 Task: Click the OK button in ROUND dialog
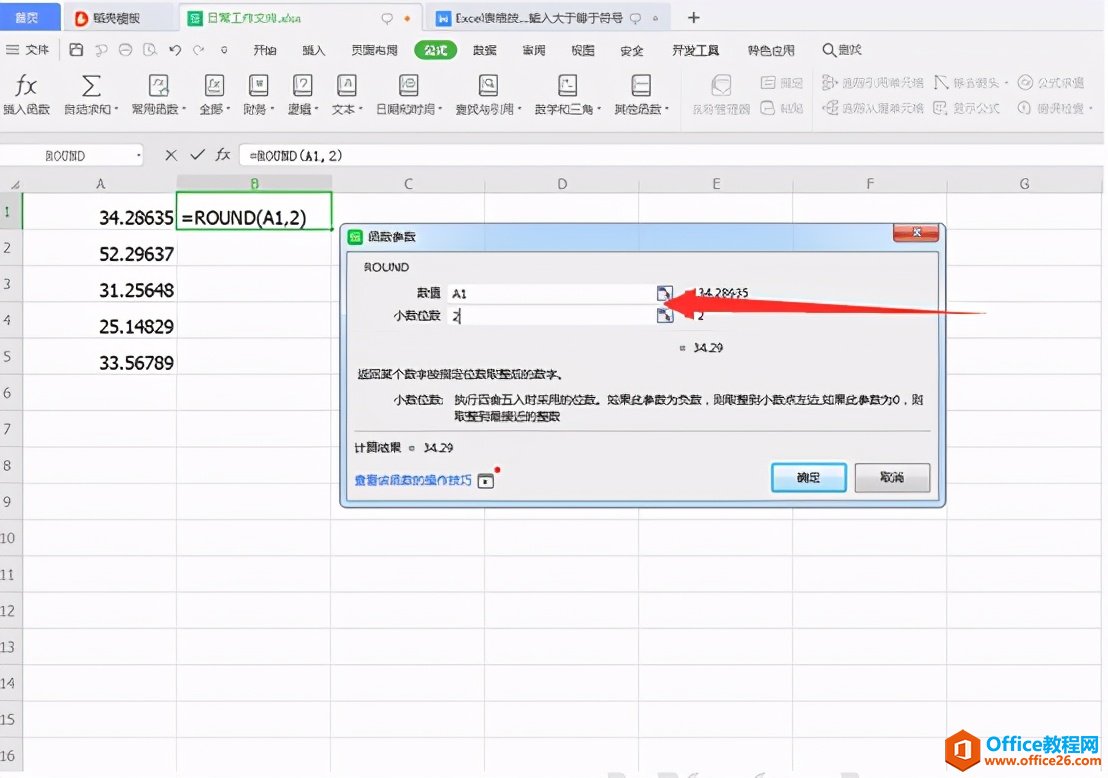808,478
